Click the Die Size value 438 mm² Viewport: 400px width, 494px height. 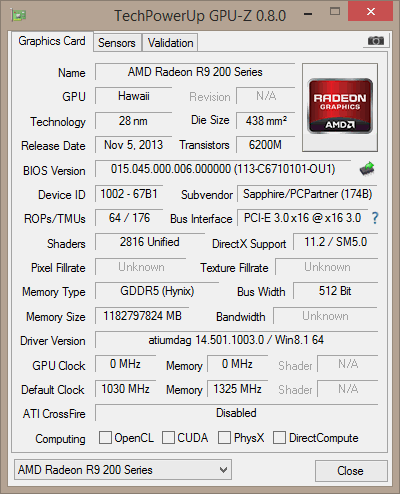coord(266,121)
